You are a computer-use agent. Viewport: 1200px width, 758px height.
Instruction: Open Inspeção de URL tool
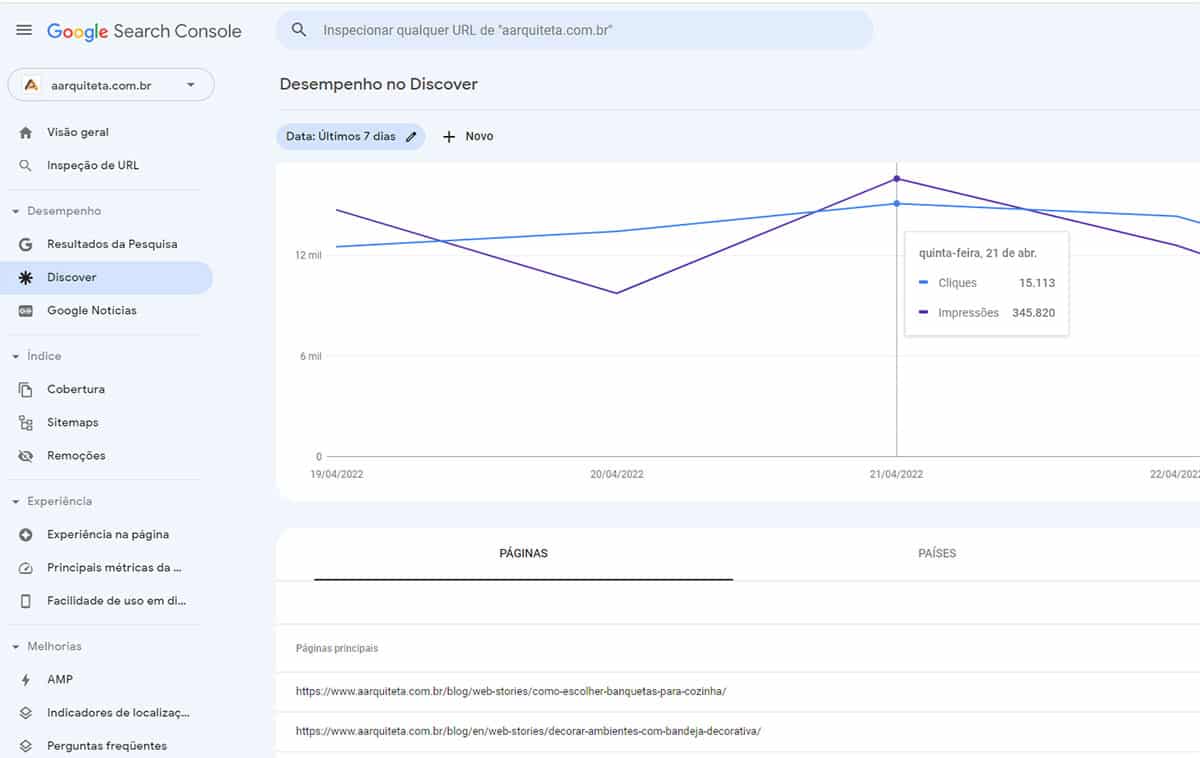point(93,164)
